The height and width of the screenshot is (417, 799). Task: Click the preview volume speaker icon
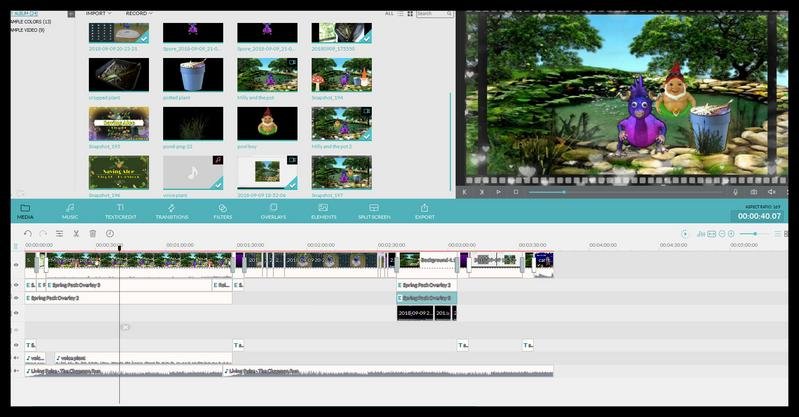pos(772,192)
